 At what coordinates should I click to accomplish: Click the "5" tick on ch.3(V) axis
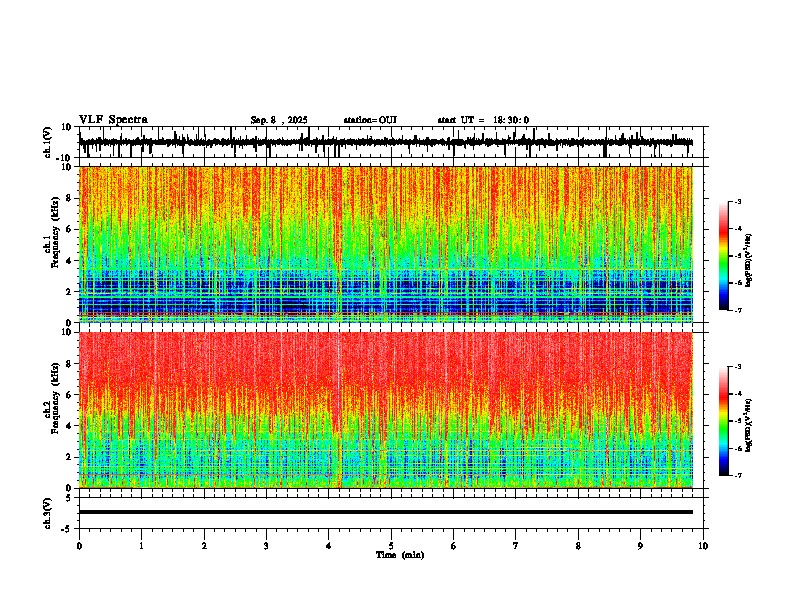[x=69, y=497]
